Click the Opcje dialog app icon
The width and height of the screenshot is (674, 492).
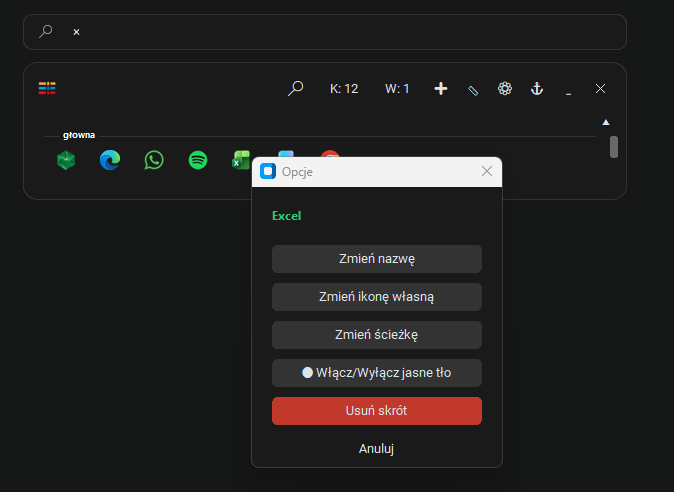point(268,171)
